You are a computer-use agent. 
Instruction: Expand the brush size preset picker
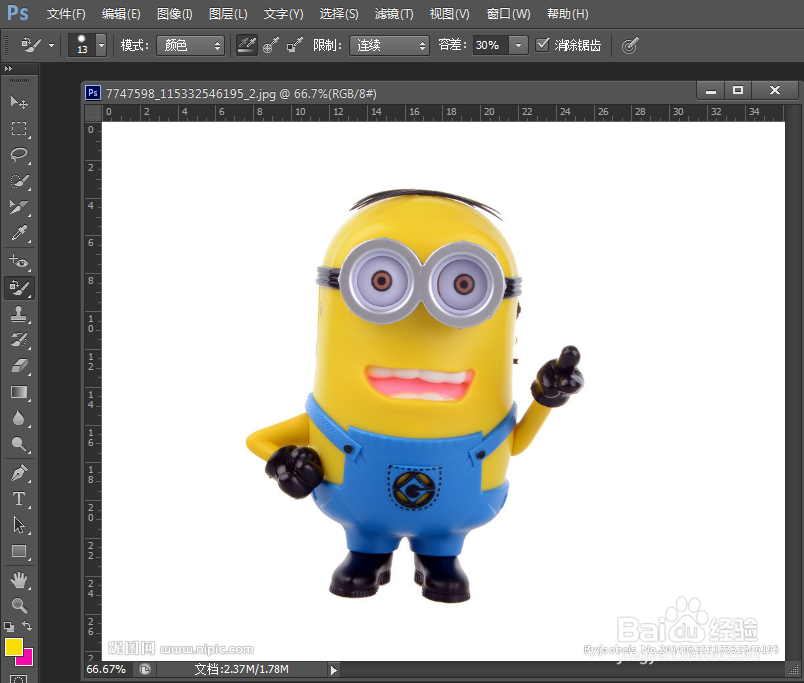click(102, 45)
